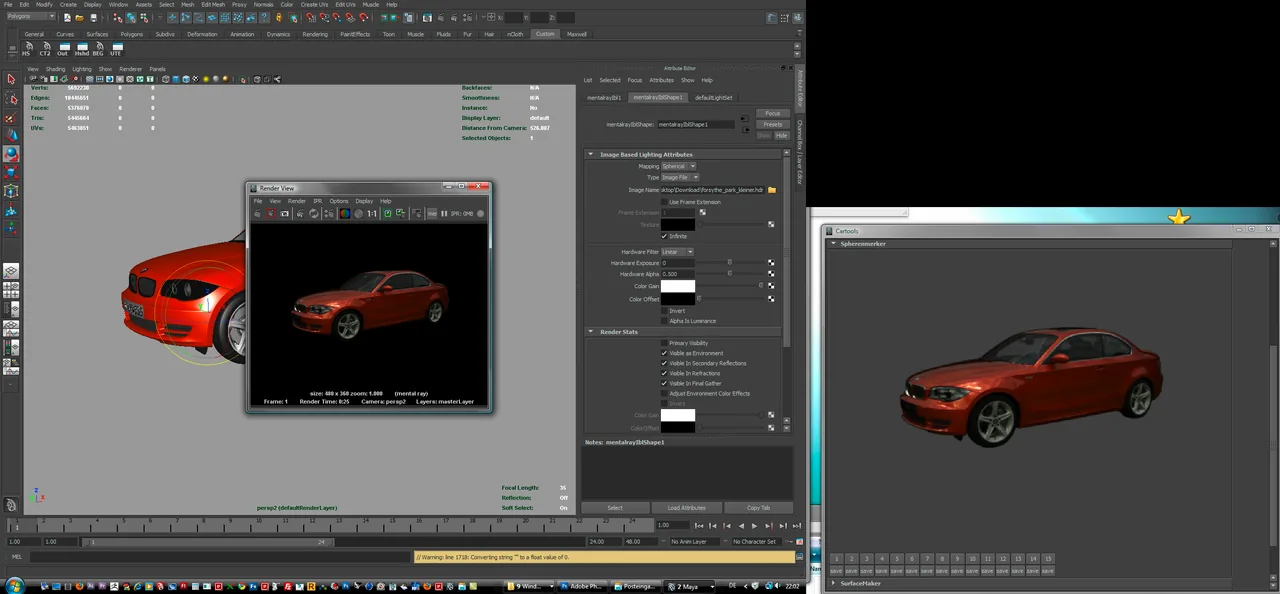The image size is (1280, 594).
Task: Click the New Scene icon in status line
Action: pyautogui.click(x=68, y=18)
